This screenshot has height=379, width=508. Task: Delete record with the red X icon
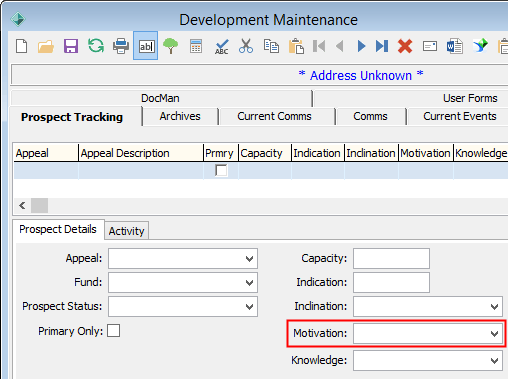pyautogui.click(x=405, y=46)
